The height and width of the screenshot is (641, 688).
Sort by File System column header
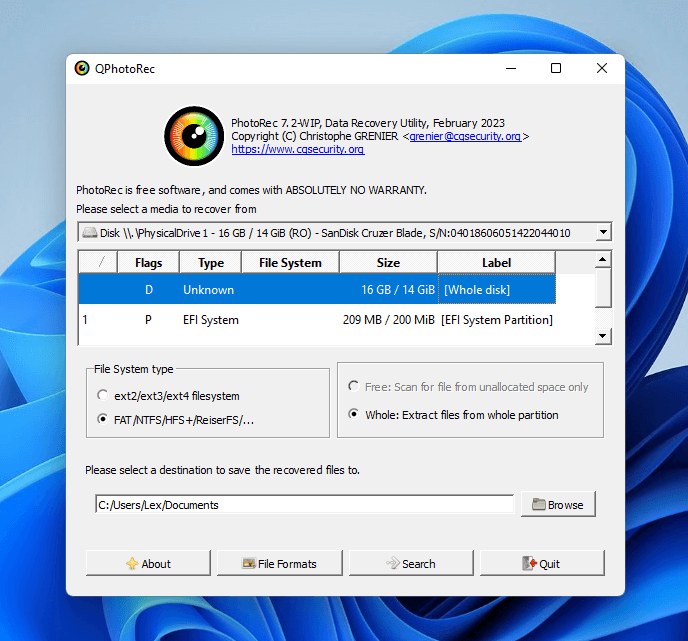[x=290, y=262]
